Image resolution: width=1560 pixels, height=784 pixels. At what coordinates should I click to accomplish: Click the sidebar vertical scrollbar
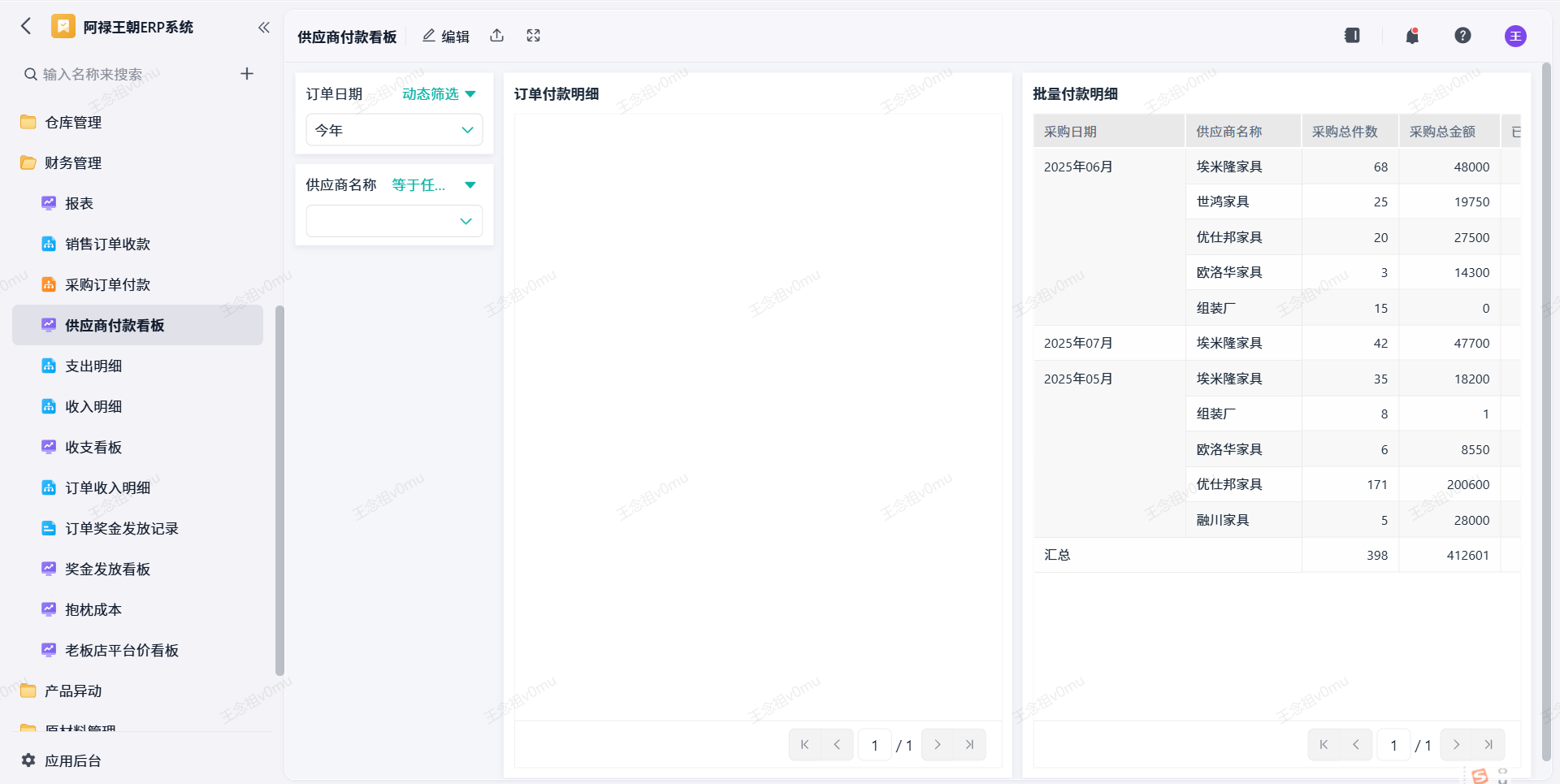[279, 491]
